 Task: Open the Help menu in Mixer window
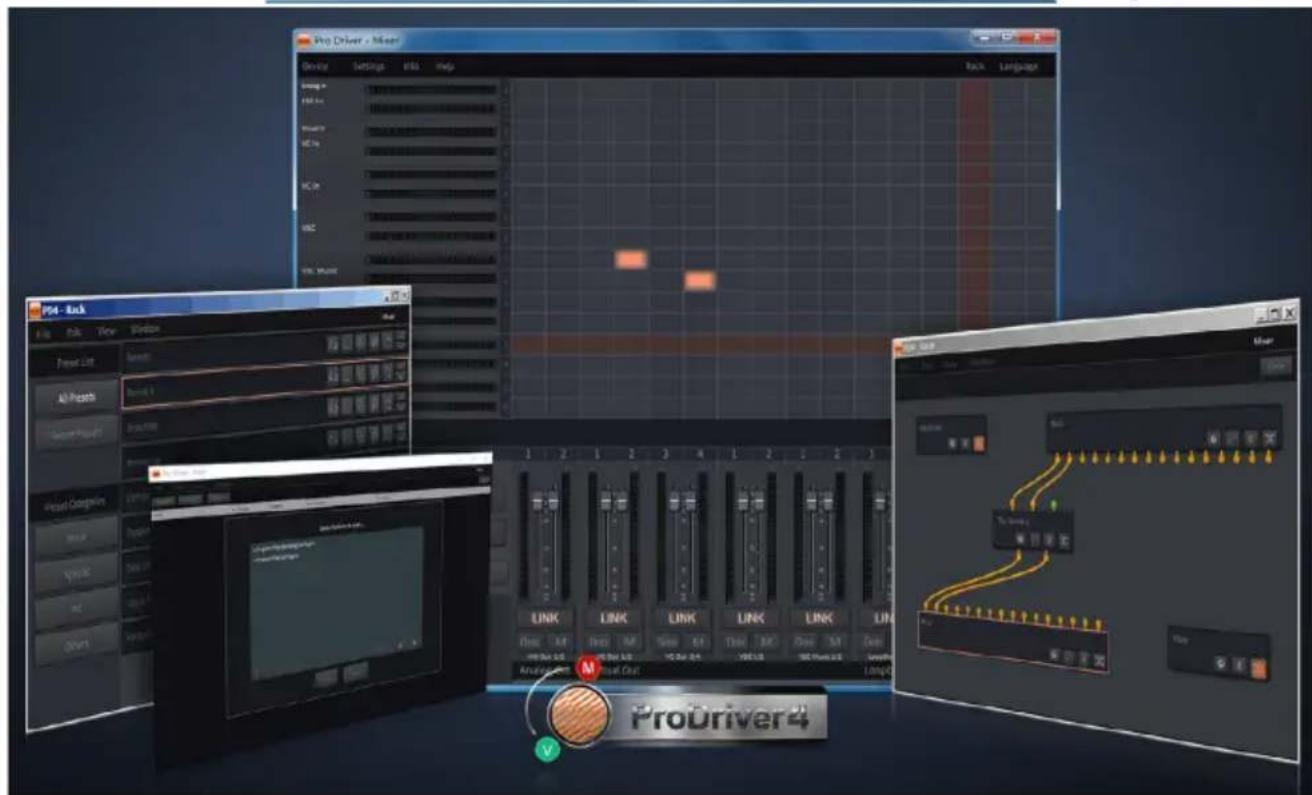tap(444, 67)
